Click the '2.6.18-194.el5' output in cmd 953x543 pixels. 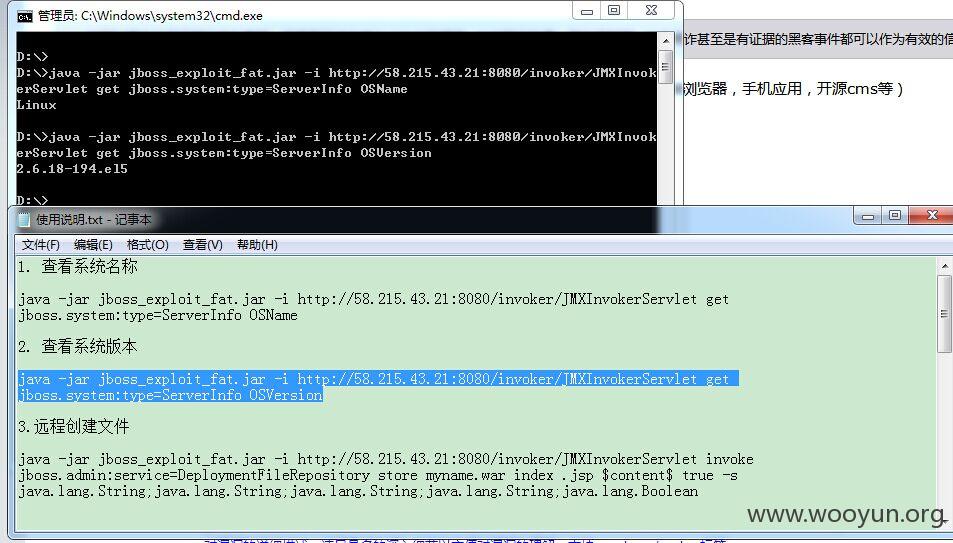pos(72,169)
